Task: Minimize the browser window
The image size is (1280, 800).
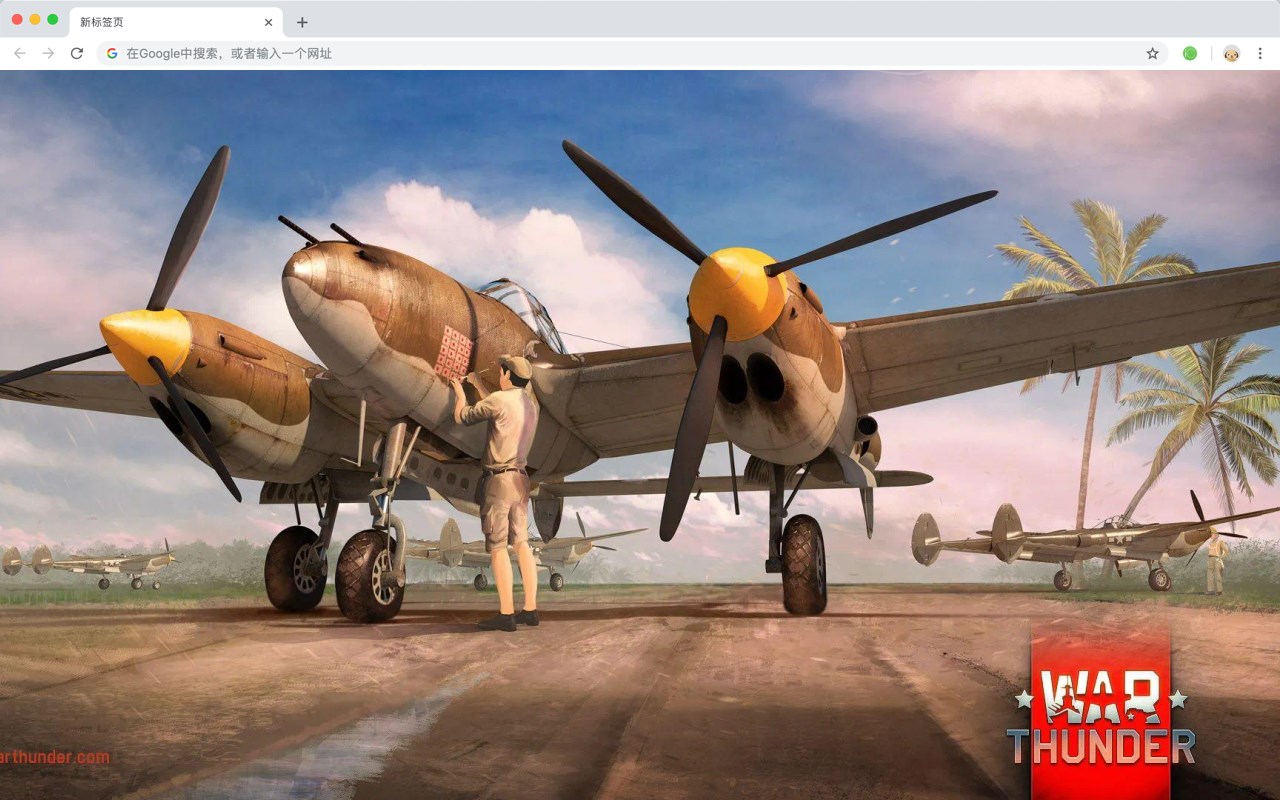Action: coord(35,19)
